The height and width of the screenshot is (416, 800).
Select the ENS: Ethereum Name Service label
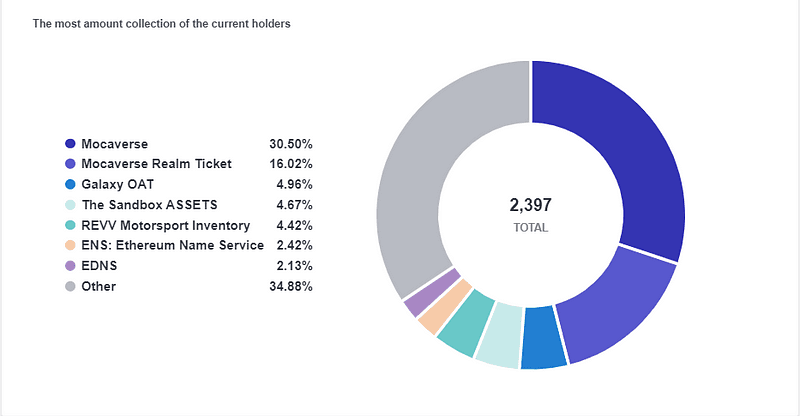[x=172, y=246]
